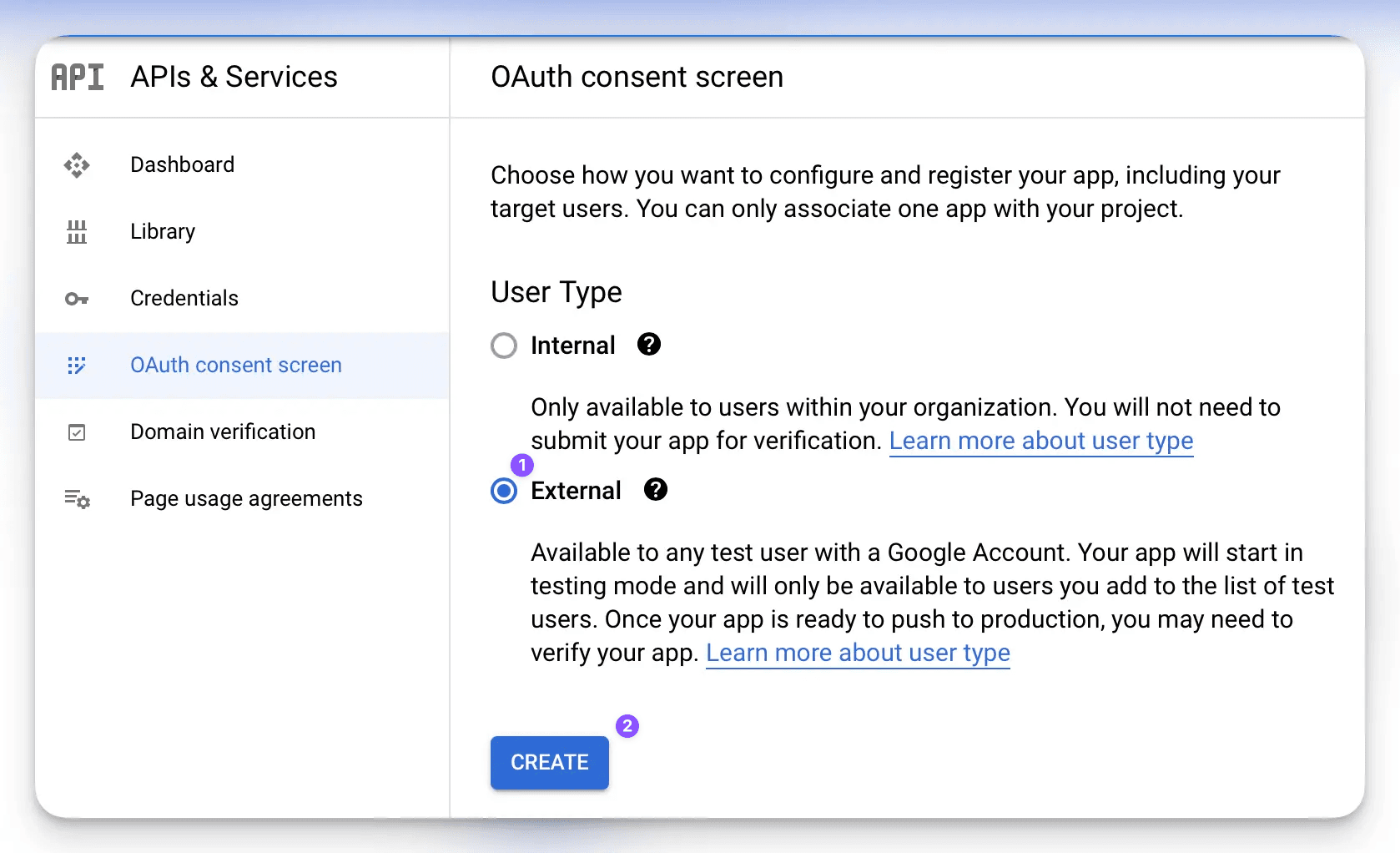This screenshot has width=1400, height=853.
Task: Navigate to Credentials in the sidebar
Action: (184, 298)
